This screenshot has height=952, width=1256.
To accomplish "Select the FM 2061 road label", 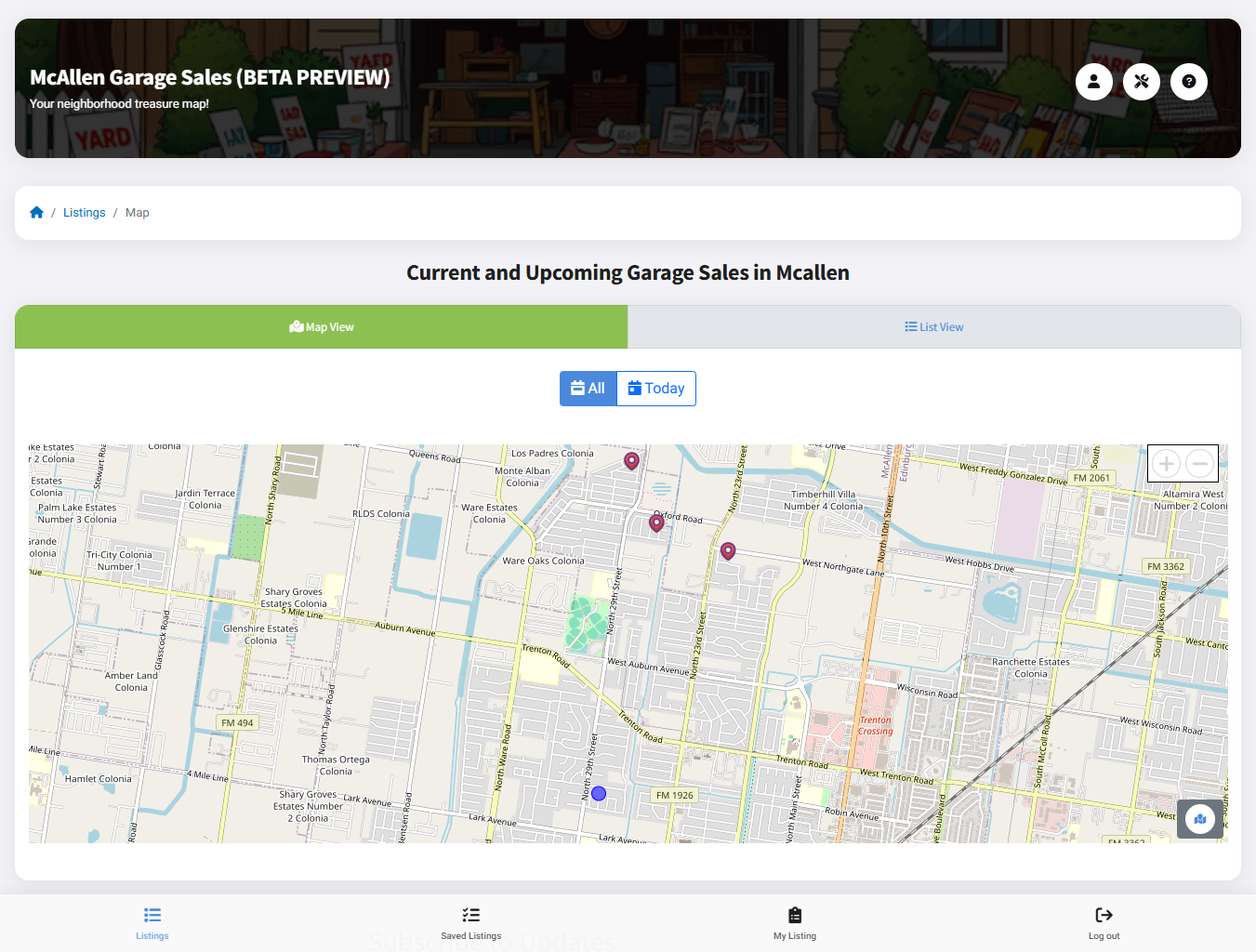I will 1091,478.
